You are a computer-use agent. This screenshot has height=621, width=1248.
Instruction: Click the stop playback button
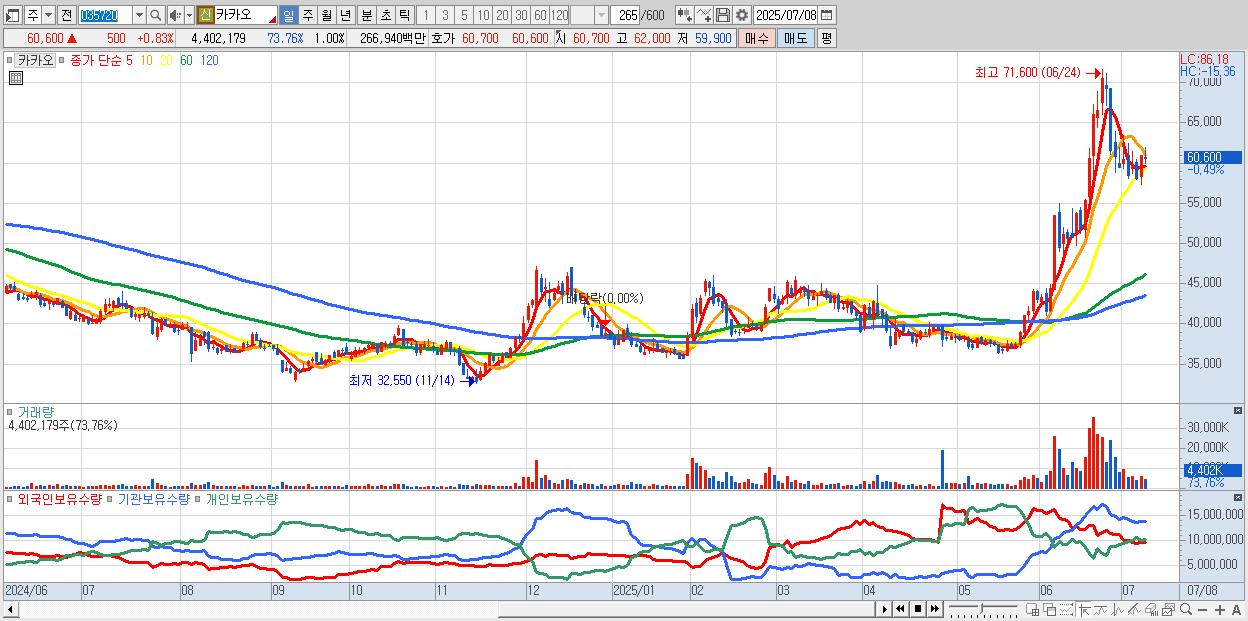coord(918,609)
